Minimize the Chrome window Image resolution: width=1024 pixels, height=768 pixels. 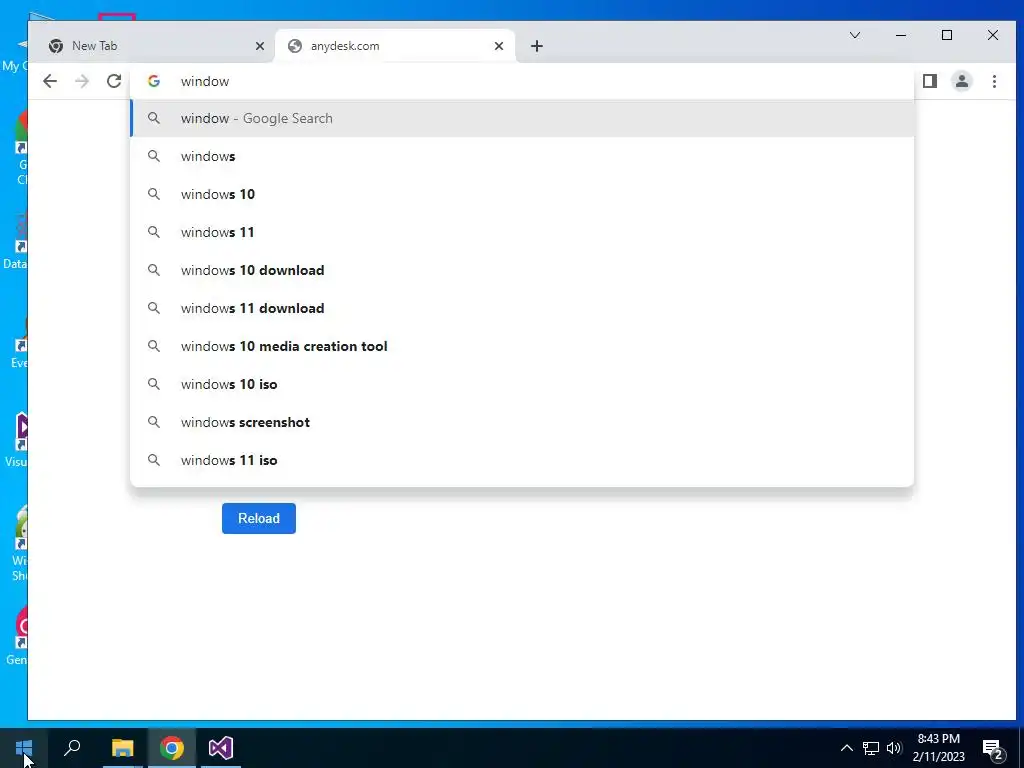901,35
